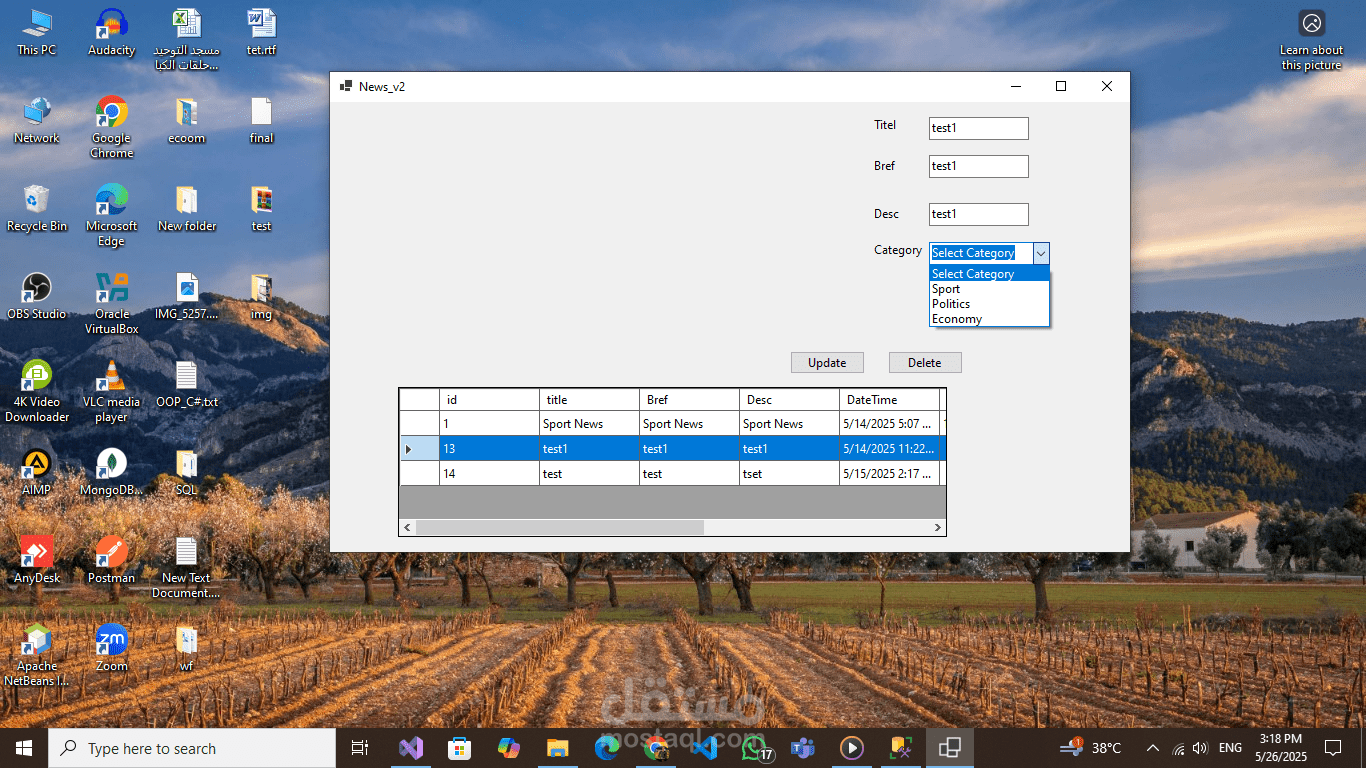The image size is (1366, 768).
Task: Select the ecoom folder icon
Action: [186, 120]
